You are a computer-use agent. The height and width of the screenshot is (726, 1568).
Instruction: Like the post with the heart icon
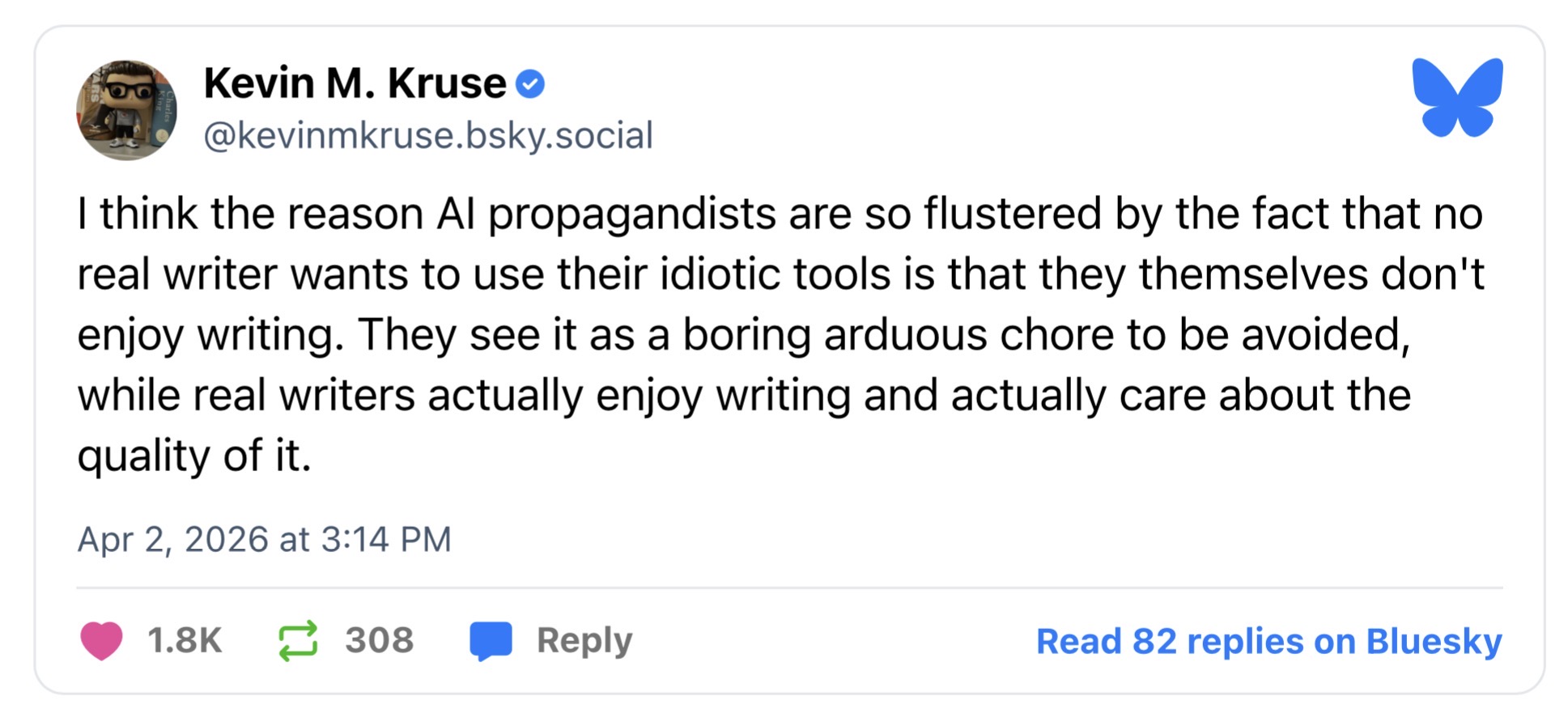pos(101,640)
